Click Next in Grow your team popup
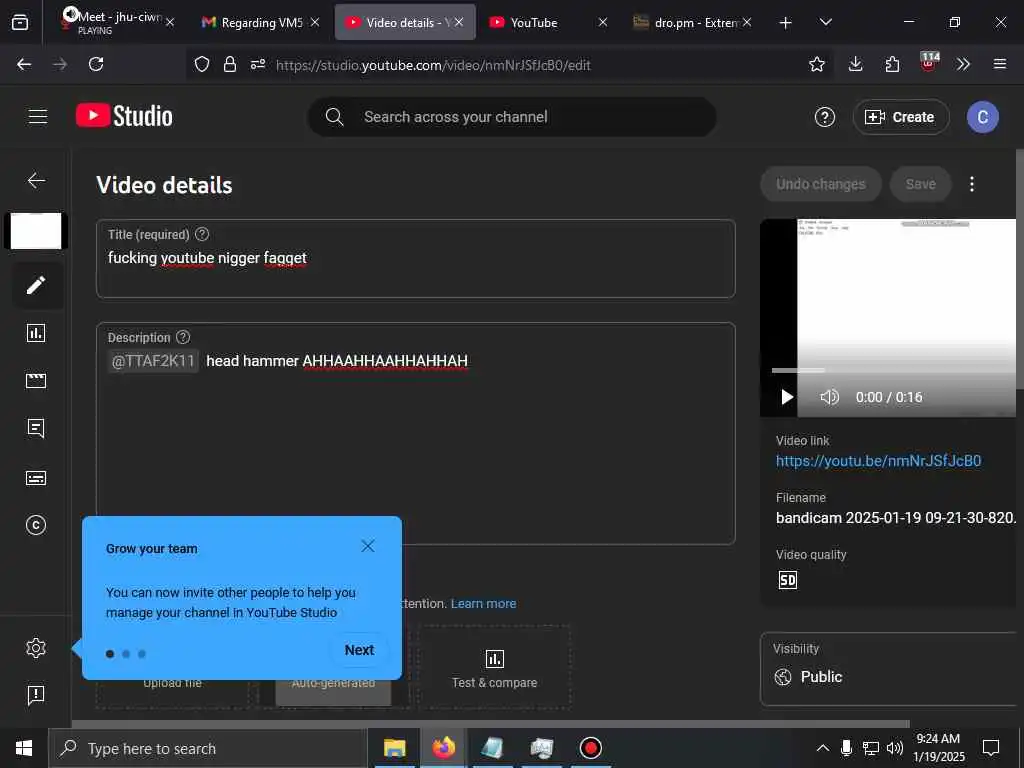The width and height of the screenshot is (1024, 768). point(359,650)
